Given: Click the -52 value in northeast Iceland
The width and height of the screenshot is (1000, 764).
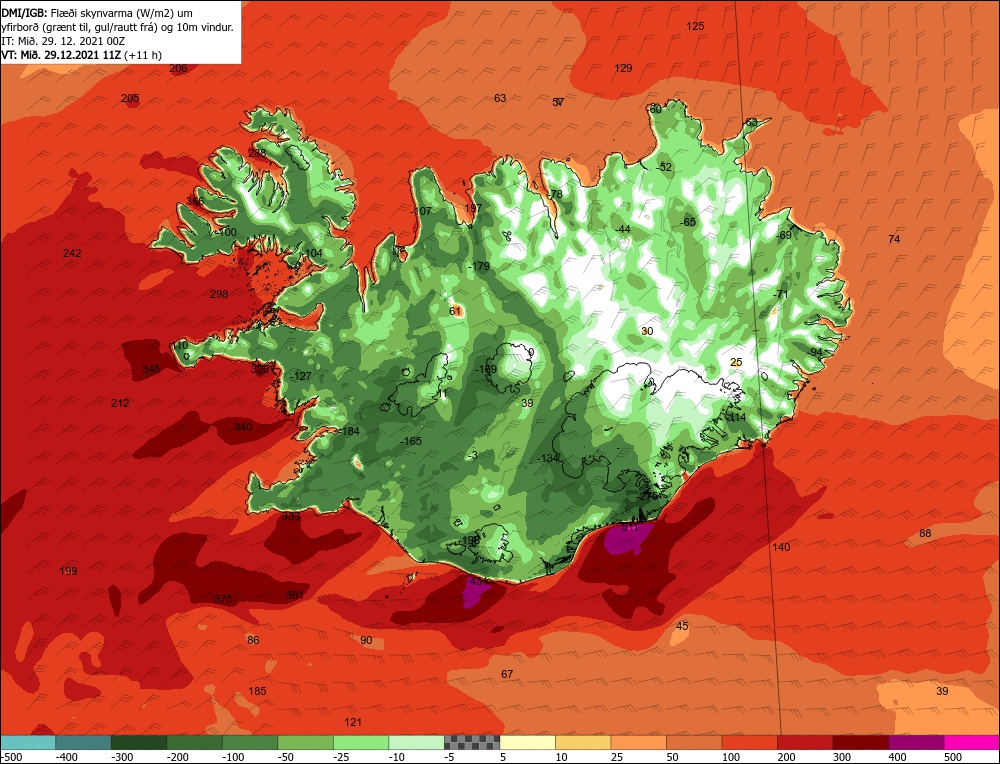Looking at the screenshot, I should (x=664, y=167).
